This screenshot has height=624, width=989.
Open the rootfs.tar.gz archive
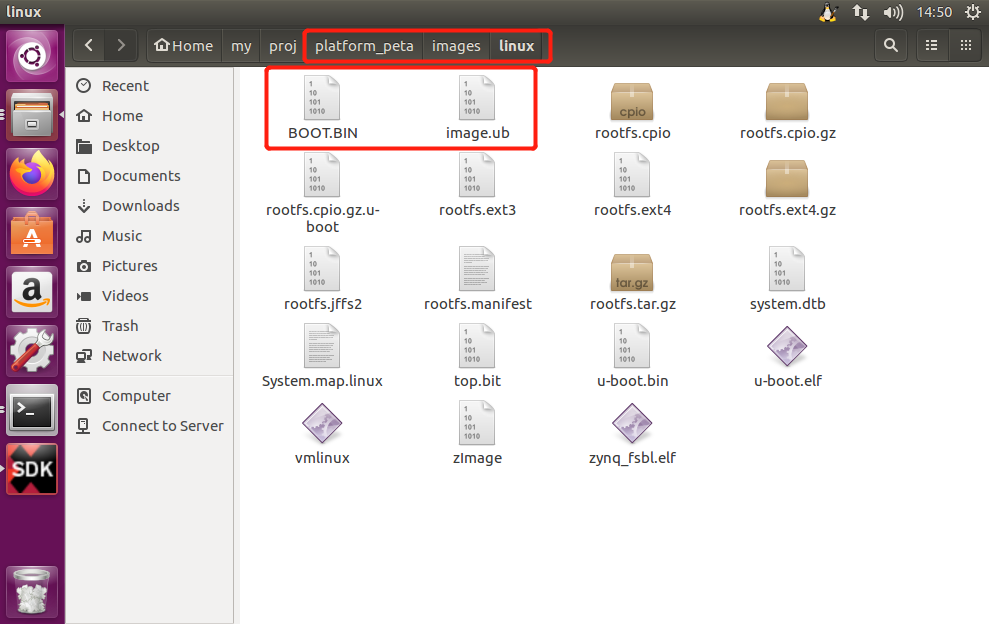[x=632, y=268]
